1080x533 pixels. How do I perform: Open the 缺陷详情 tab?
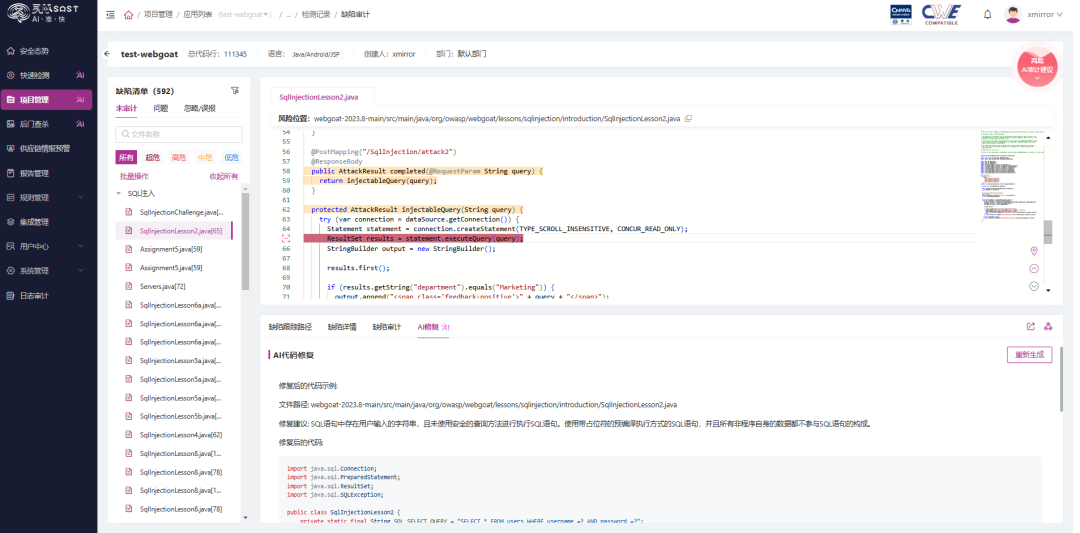tap(342, 327)
